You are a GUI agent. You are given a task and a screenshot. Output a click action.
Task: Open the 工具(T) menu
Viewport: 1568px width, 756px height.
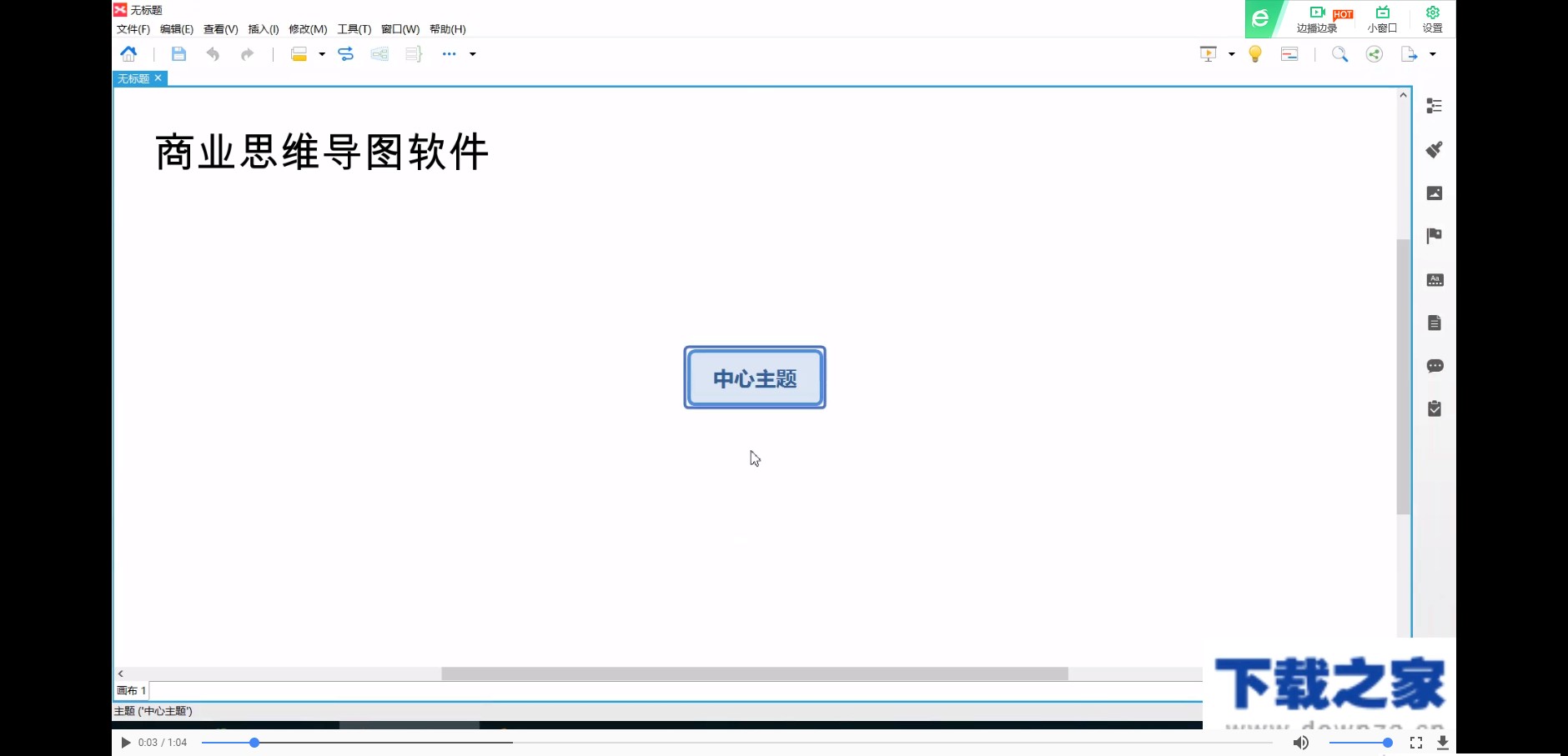pos(354,29)
